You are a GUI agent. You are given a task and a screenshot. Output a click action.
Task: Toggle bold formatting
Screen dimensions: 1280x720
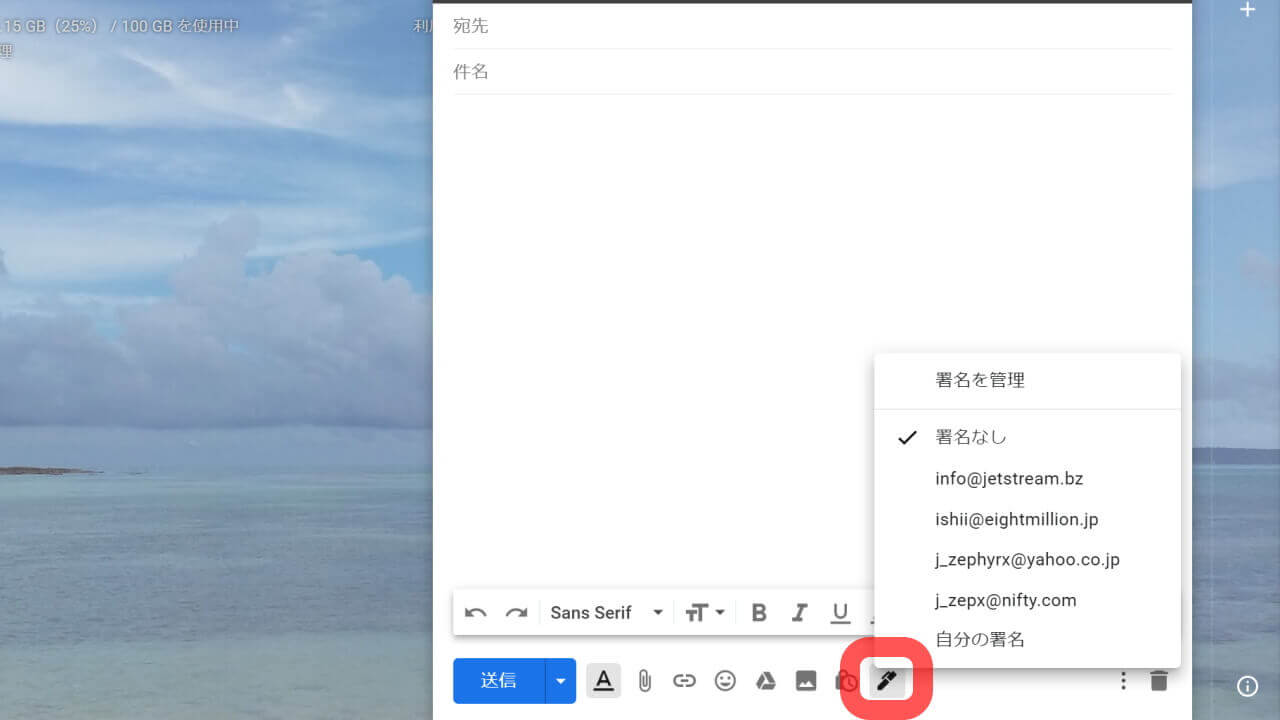(x=759, y=613)
